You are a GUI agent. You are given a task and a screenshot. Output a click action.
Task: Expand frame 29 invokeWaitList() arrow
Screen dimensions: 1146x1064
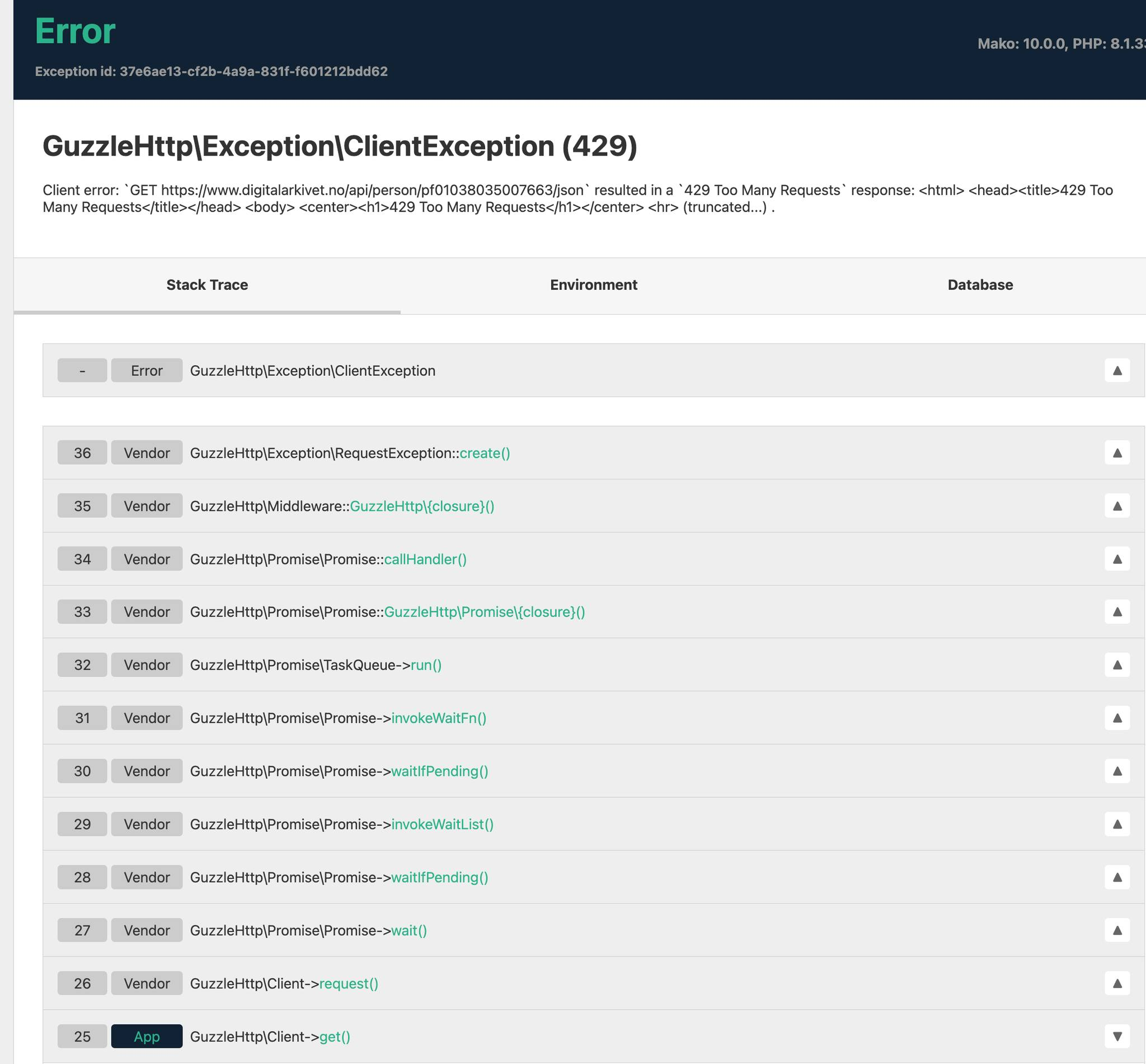(x=1117, y=824)
